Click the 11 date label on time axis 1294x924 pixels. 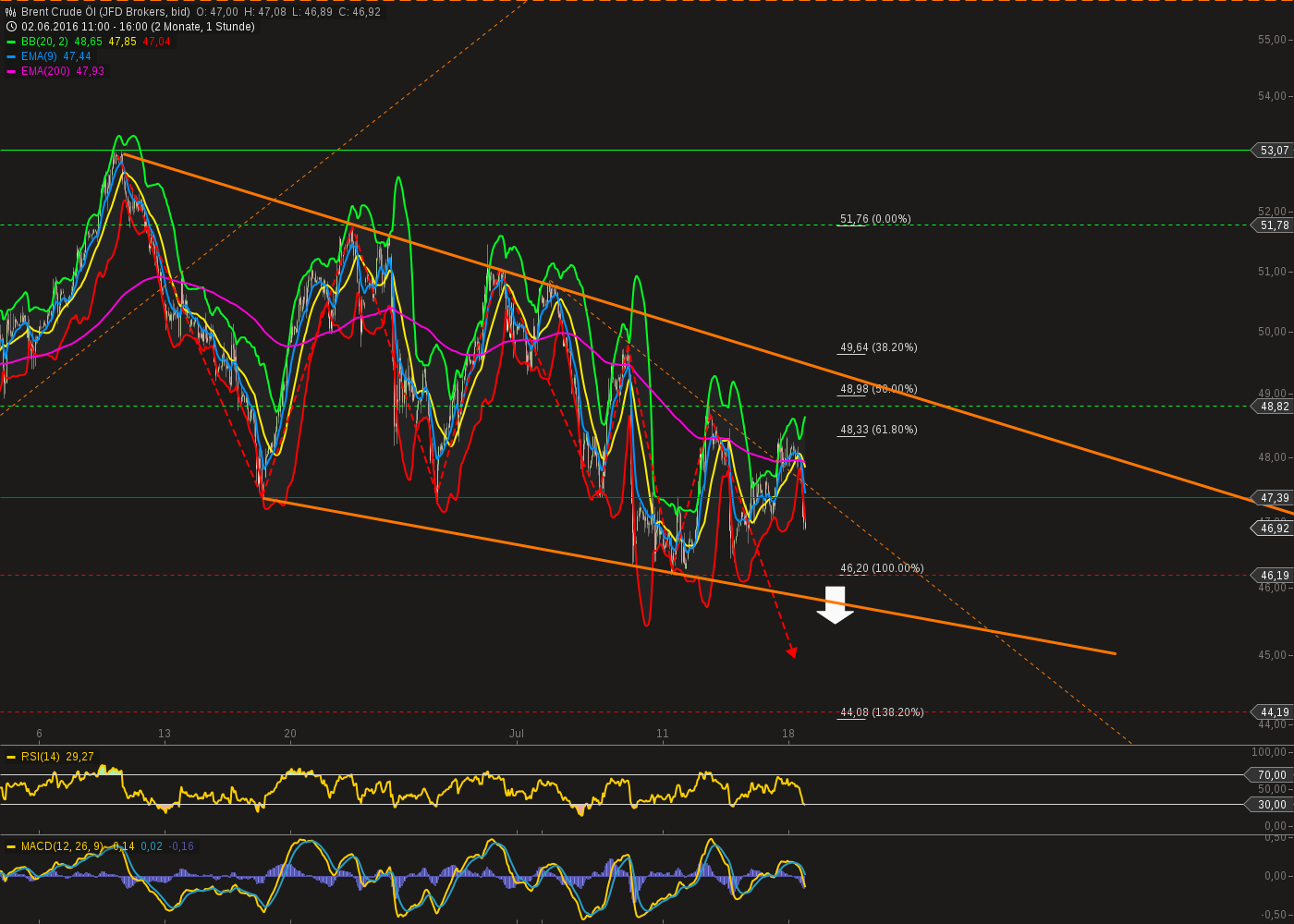point(663,734)
